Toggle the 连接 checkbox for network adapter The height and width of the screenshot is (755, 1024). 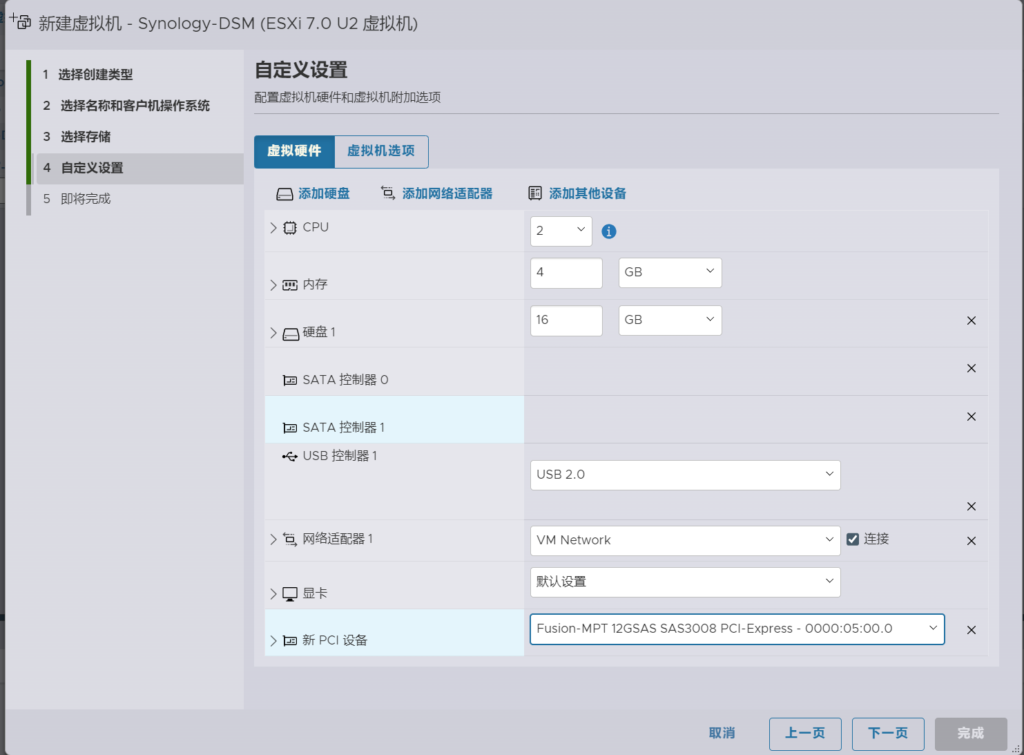tap(852, 539)
